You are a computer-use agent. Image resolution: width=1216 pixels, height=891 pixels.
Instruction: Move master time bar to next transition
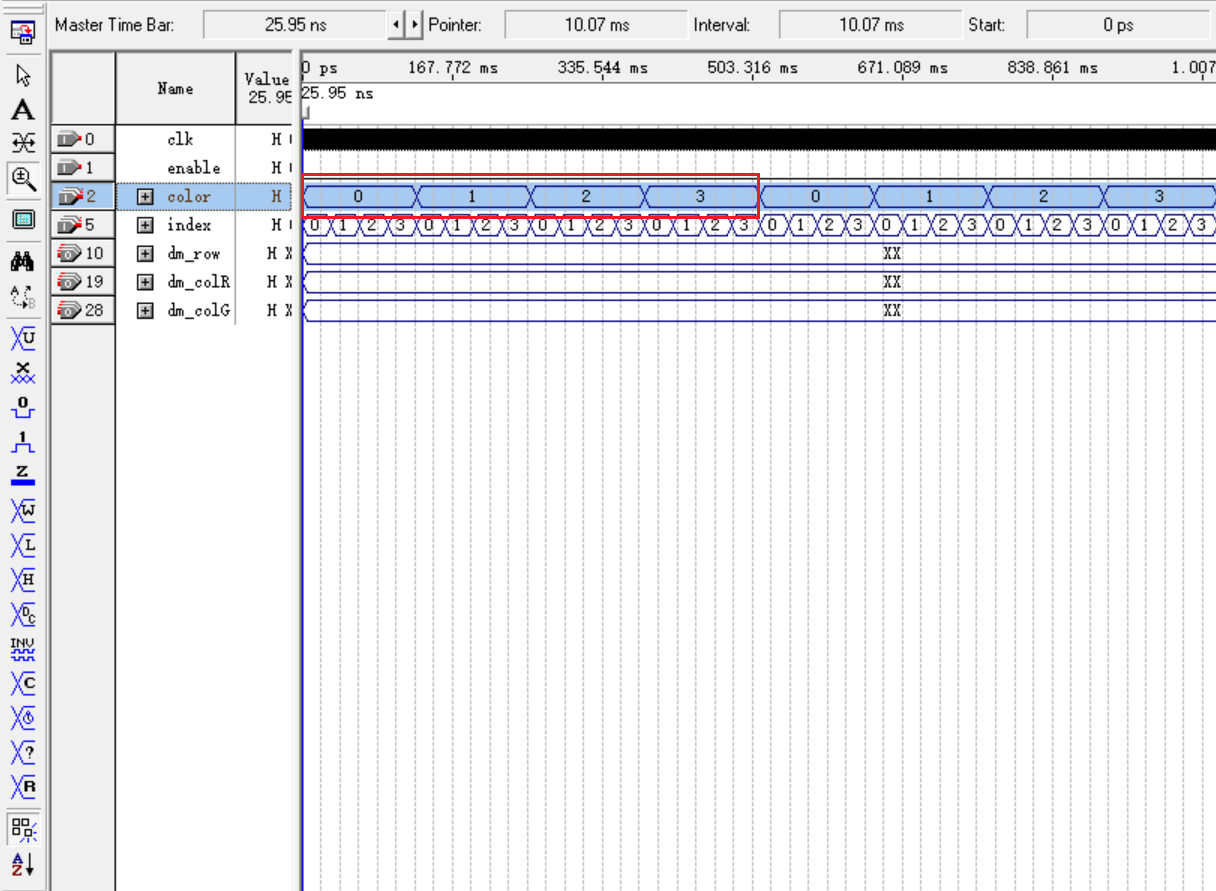click(x=415, y=24)
